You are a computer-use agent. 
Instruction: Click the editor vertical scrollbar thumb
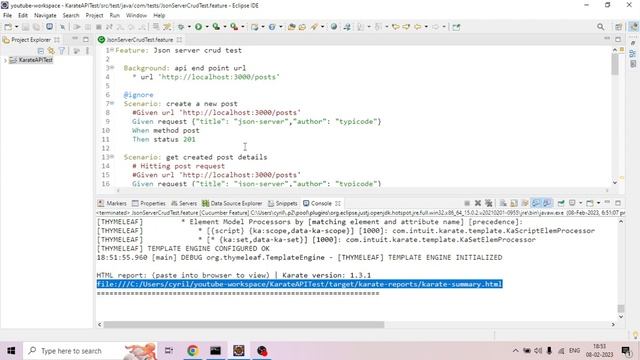click(x=615, y=64)
